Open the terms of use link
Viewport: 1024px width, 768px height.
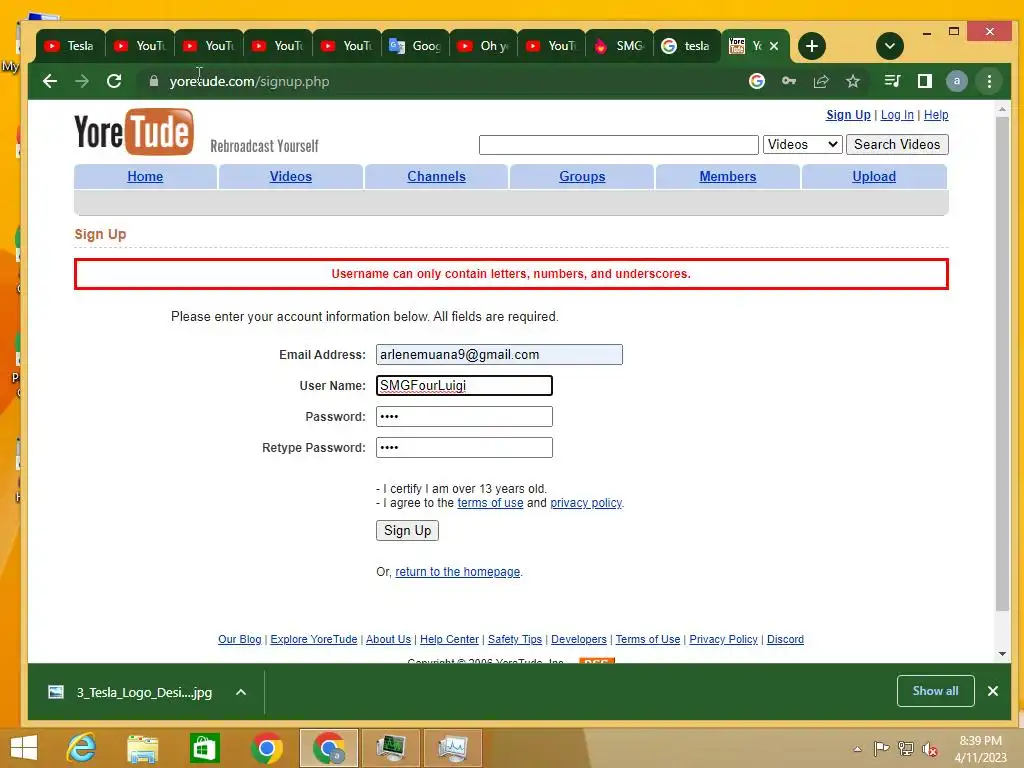click(x=490, y=503)
